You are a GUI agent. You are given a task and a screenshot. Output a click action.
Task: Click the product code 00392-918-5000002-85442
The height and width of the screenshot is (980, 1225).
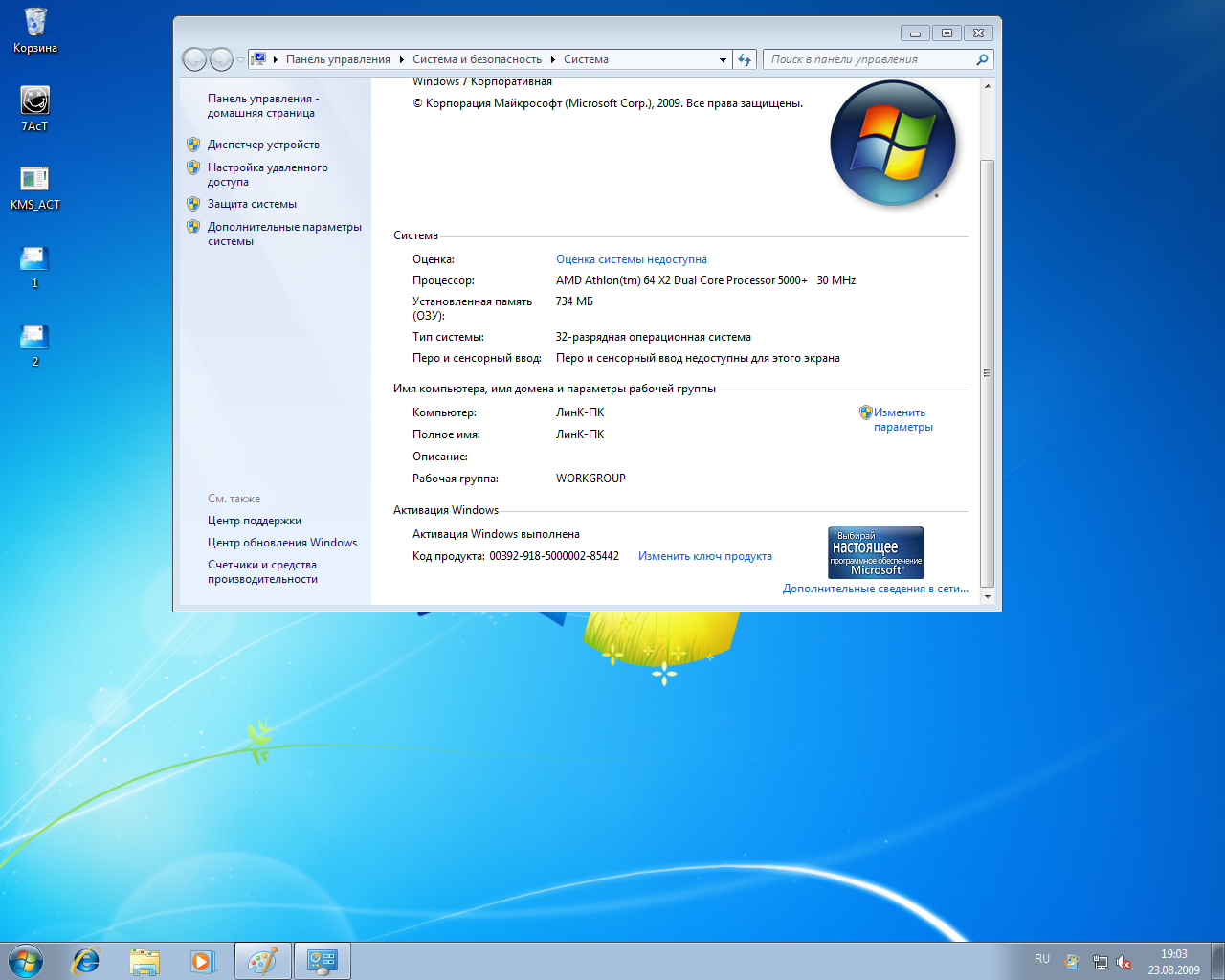click(x=554, y=556)
